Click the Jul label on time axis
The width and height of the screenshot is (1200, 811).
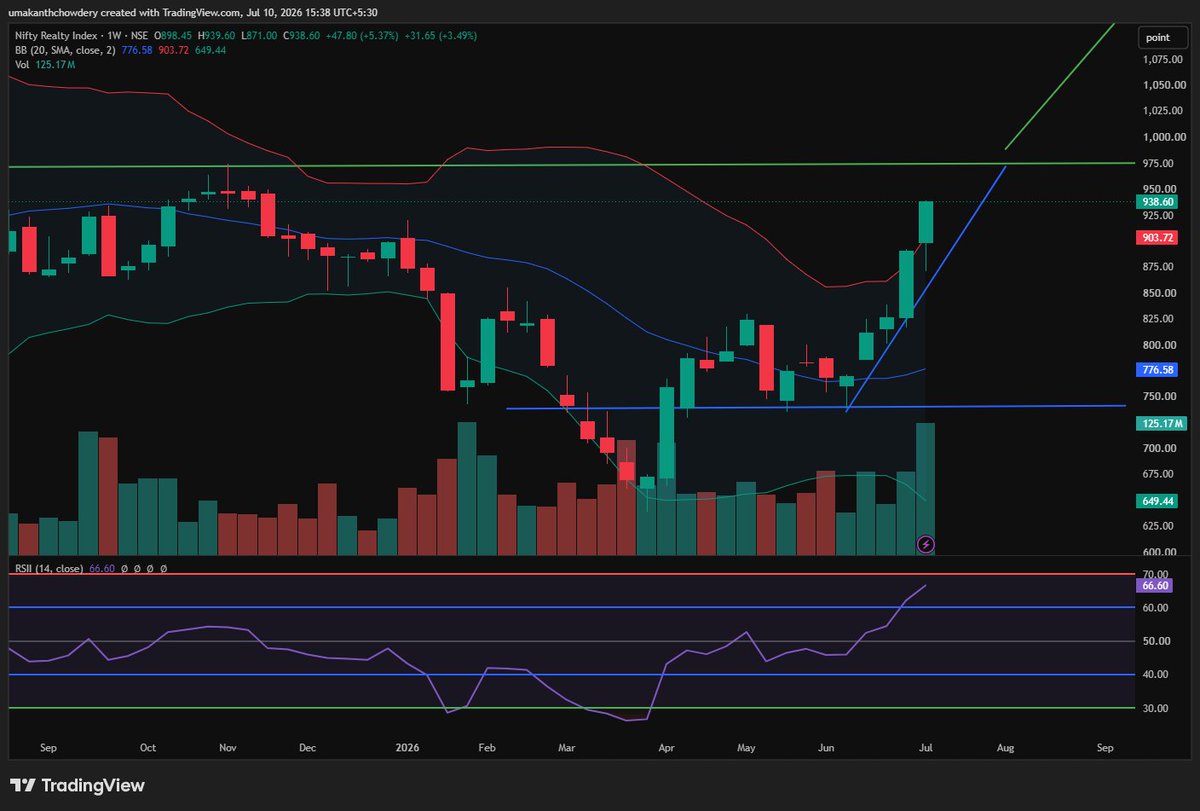click(926, 748)
